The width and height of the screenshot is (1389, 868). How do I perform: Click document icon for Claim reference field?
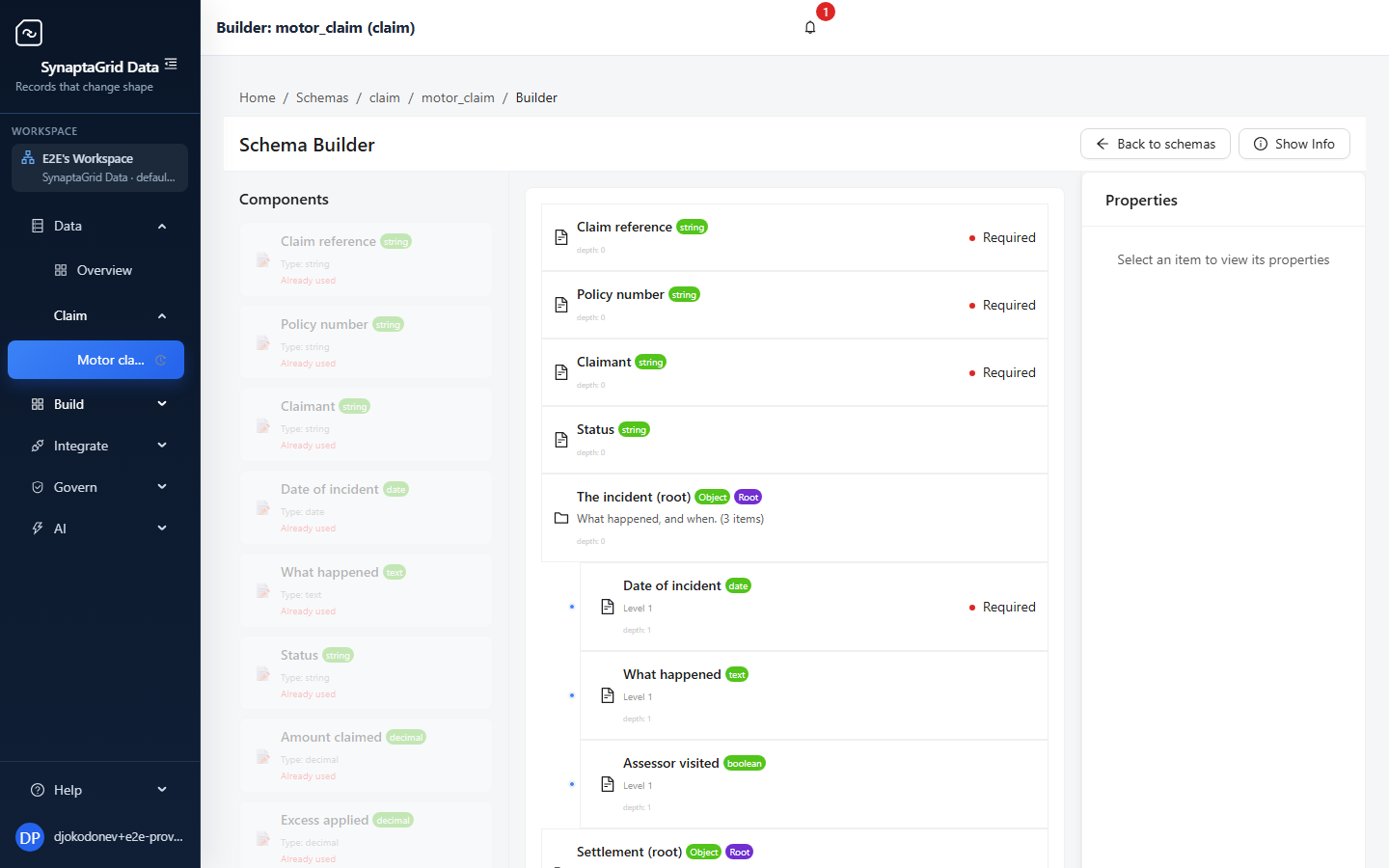(x=561, y=237)
